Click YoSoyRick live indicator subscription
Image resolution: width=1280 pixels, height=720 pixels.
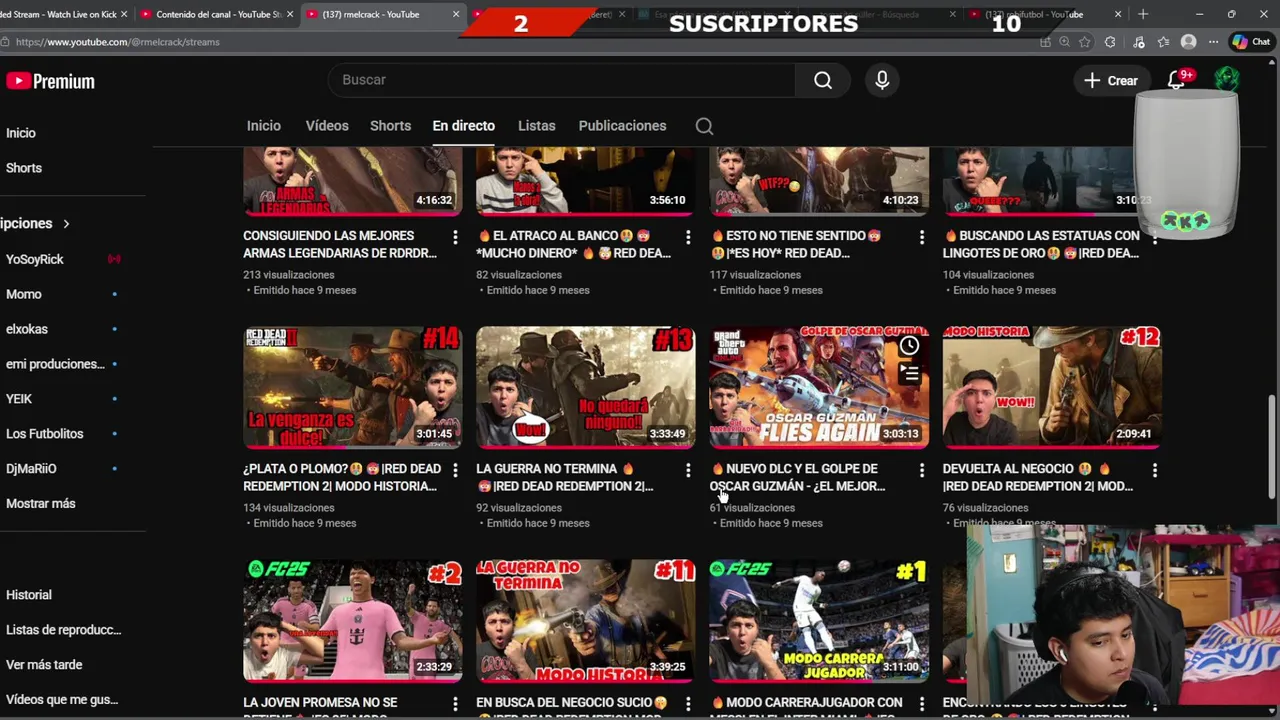pyautogui.click(x=114, y=259)
